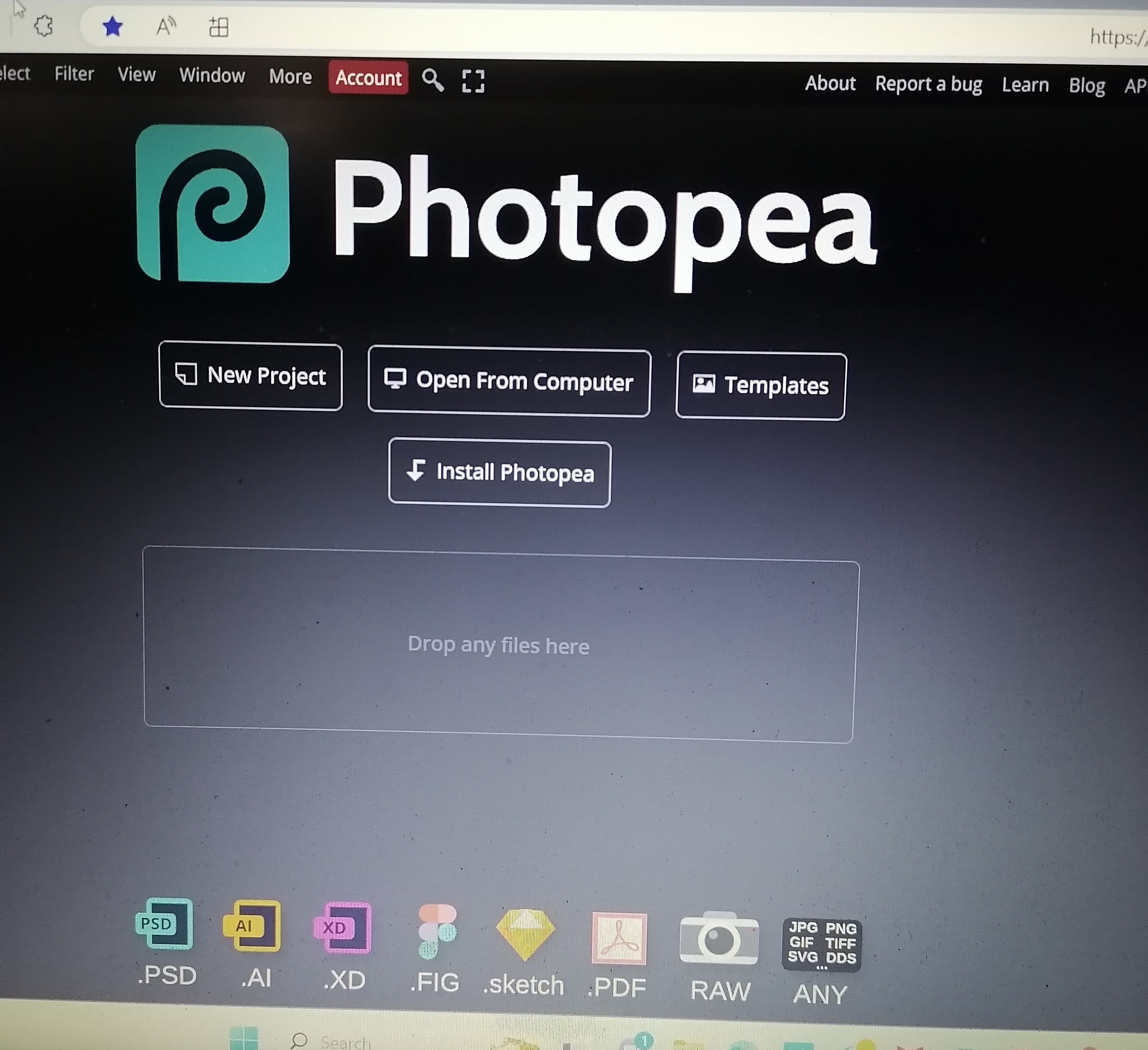Click browser extensions puzzle icon

pos(43,26)
